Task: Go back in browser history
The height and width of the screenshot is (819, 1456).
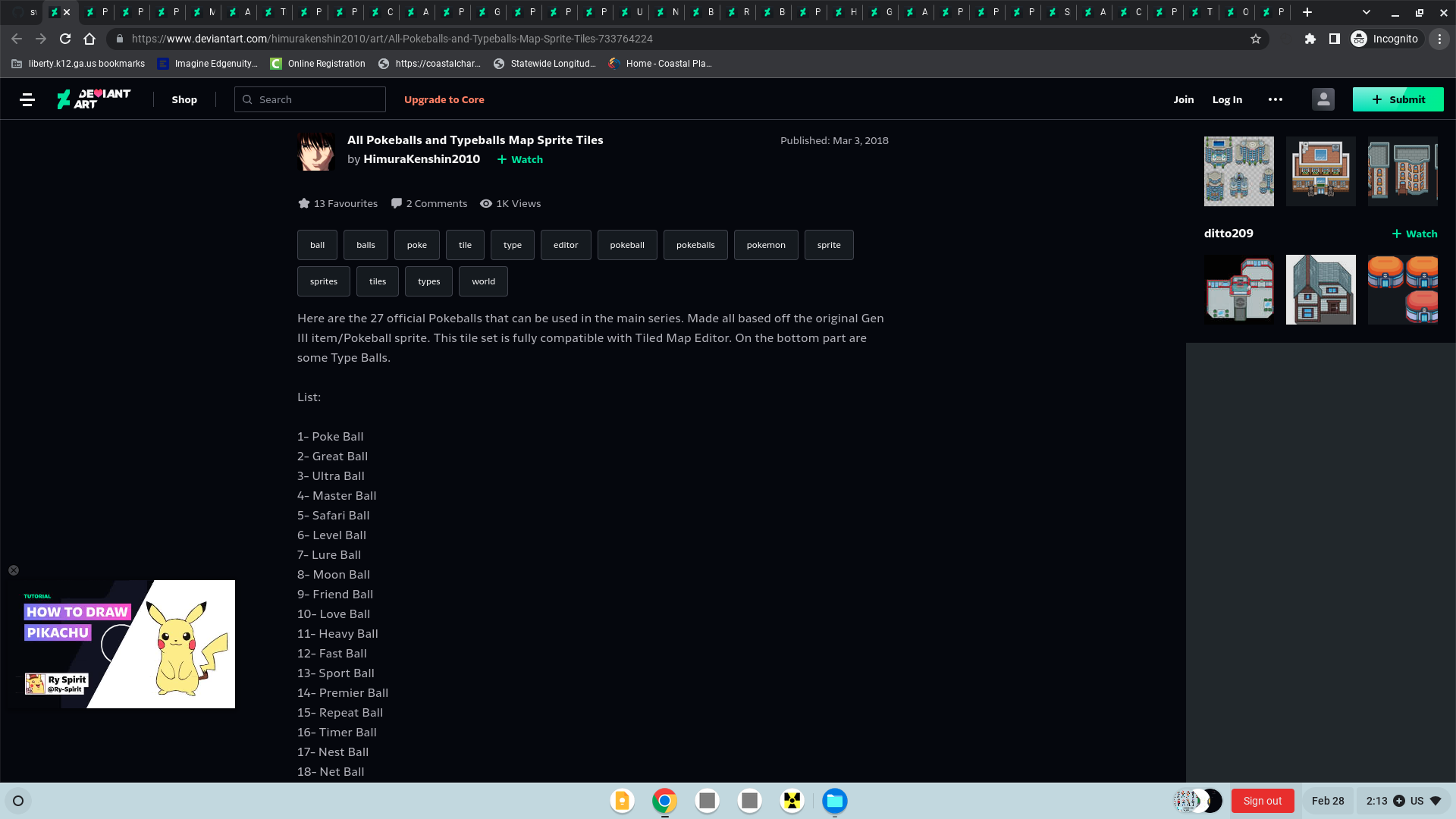Action: click(17, 39)
